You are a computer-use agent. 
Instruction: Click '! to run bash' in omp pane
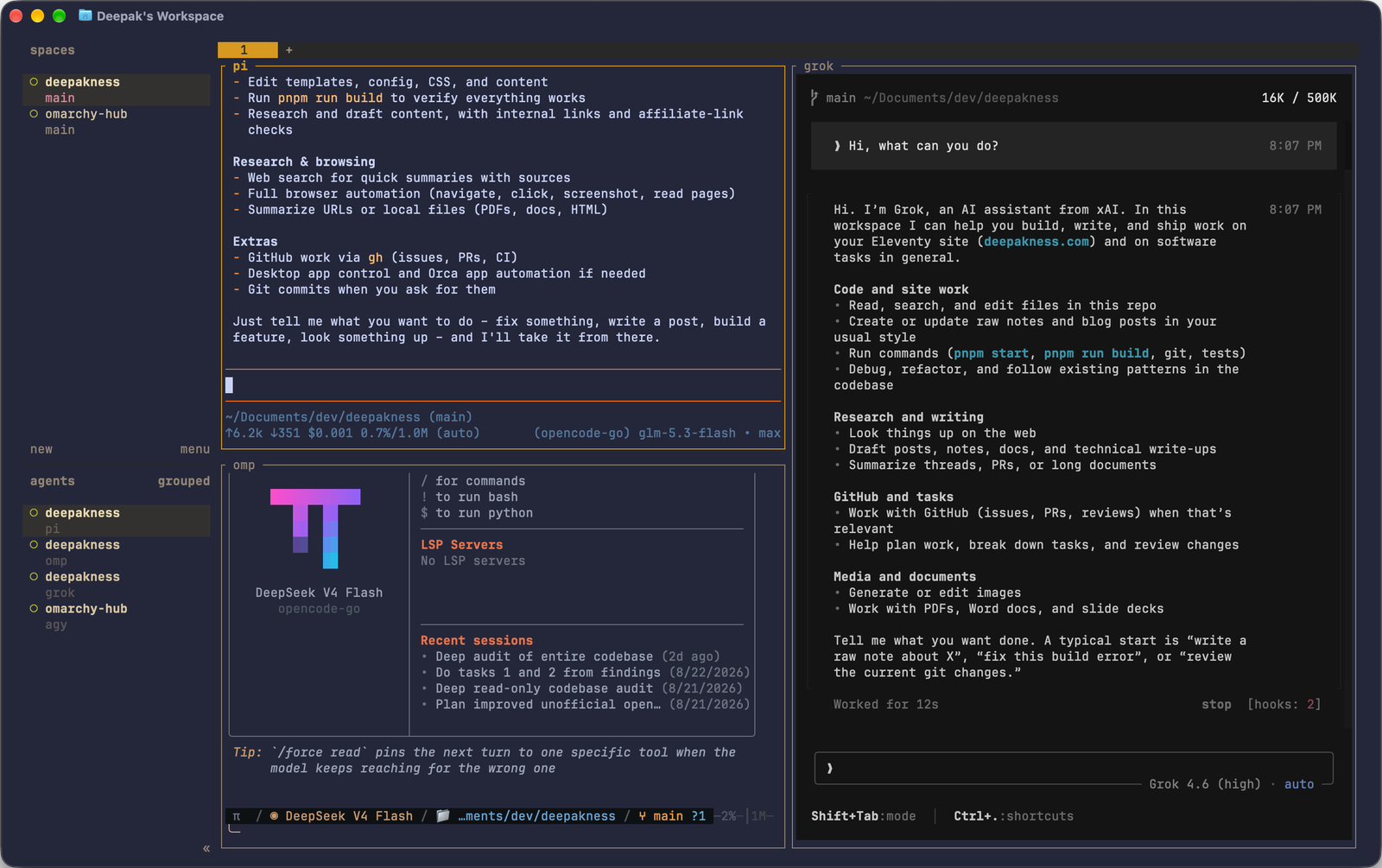[470, 497]
